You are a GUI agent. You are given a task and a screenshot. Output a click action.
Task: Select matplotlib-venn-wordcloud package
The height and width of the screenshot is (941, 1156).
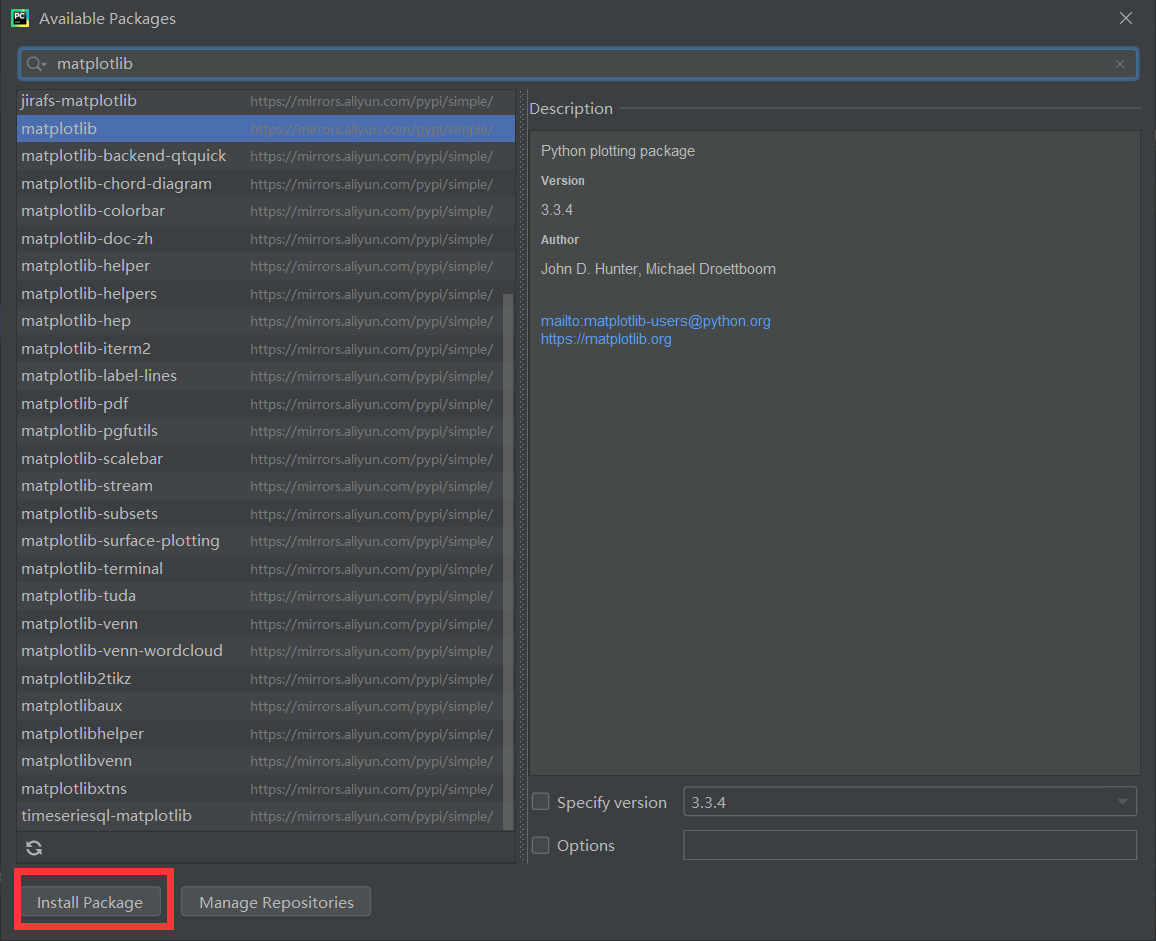coord(260,651)
